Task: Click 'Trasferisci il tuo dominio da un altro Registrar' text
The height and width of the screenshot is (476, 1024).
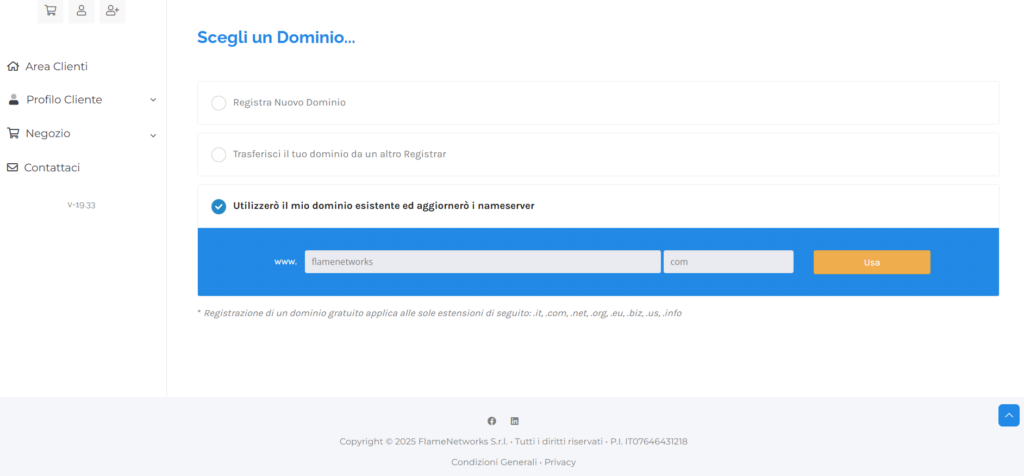Action: click(340, 154)
